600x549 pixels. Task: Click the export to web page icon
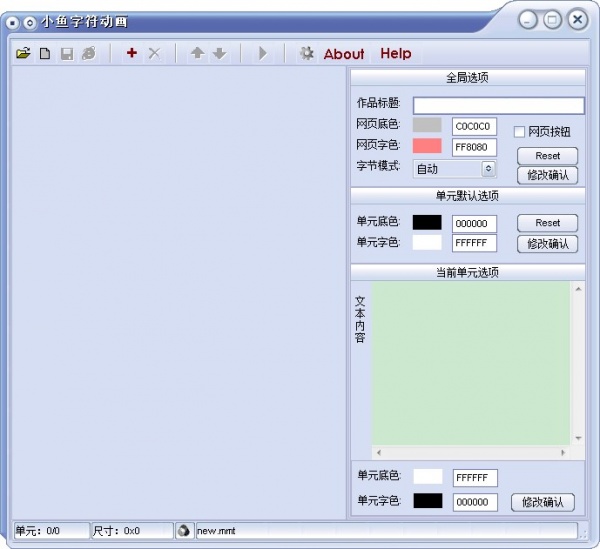(89, 54)
